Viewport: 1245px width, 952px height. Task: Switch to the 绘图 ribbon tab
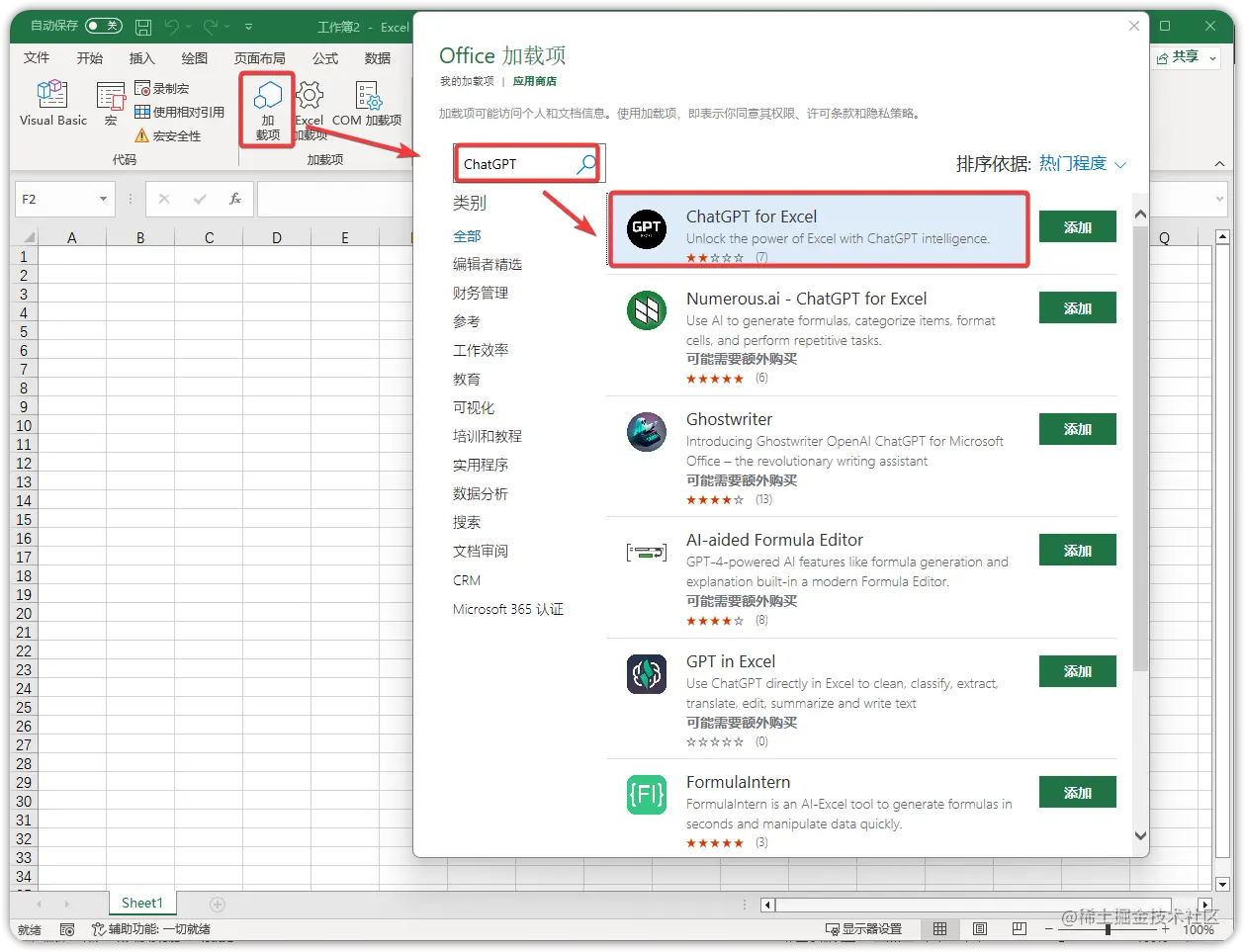click(195, 58)
